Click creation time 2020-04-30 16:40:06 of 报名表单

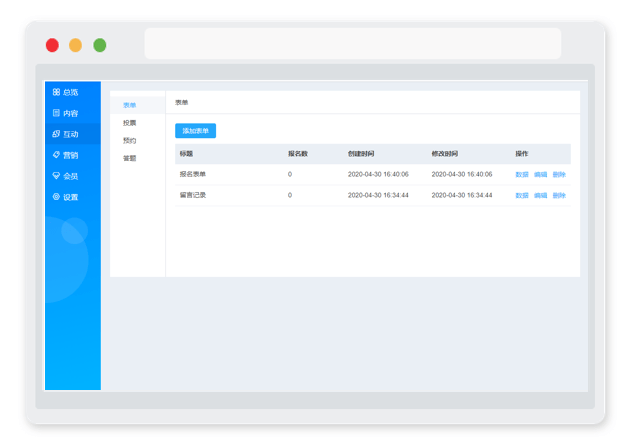[x=378, y=174]
